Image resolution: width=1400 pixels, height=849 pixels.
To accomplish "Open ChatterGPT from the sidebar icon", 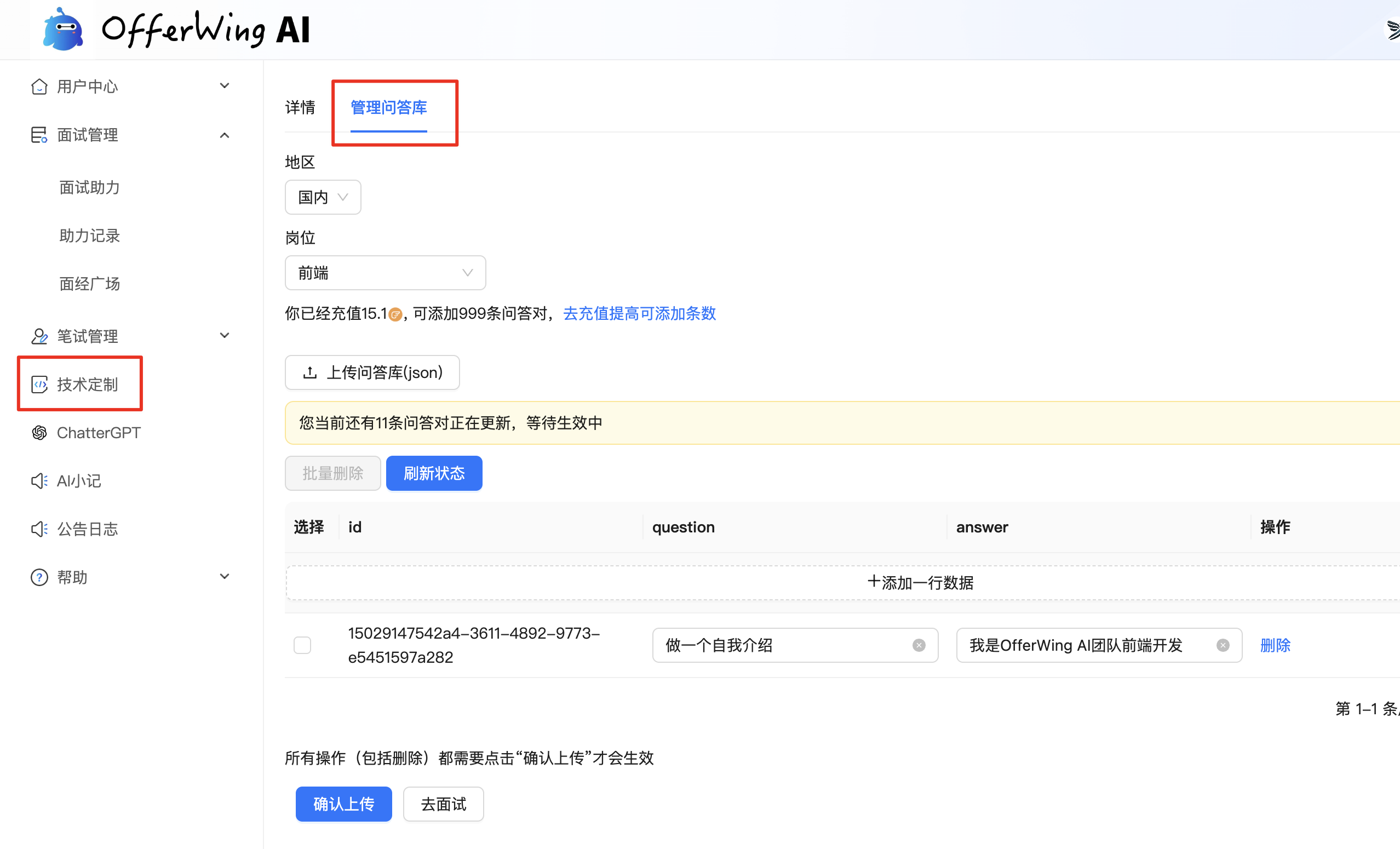I will [x=39, y=433].
